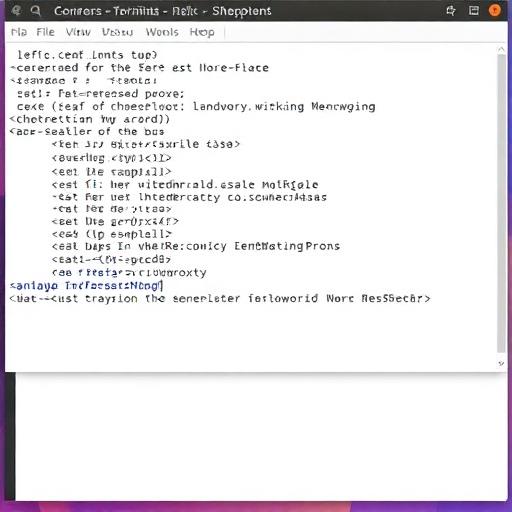The width and height of the screenshot is (512, 512).
Task: Click the indented line ending 'clowmroxty'
Action: pyautogui.click(x=129, y=273)
